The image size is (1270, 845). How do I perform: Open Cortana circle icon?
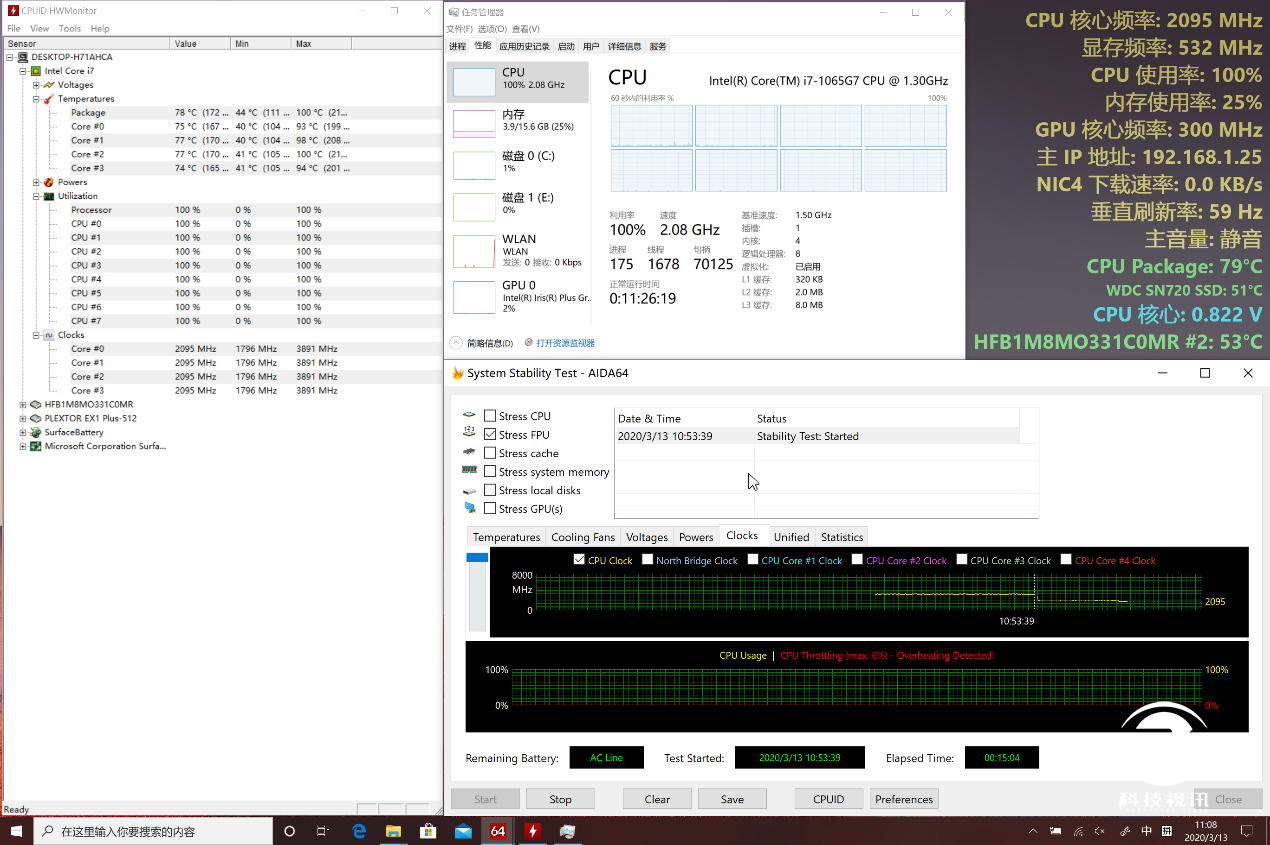tap(290, 831)
